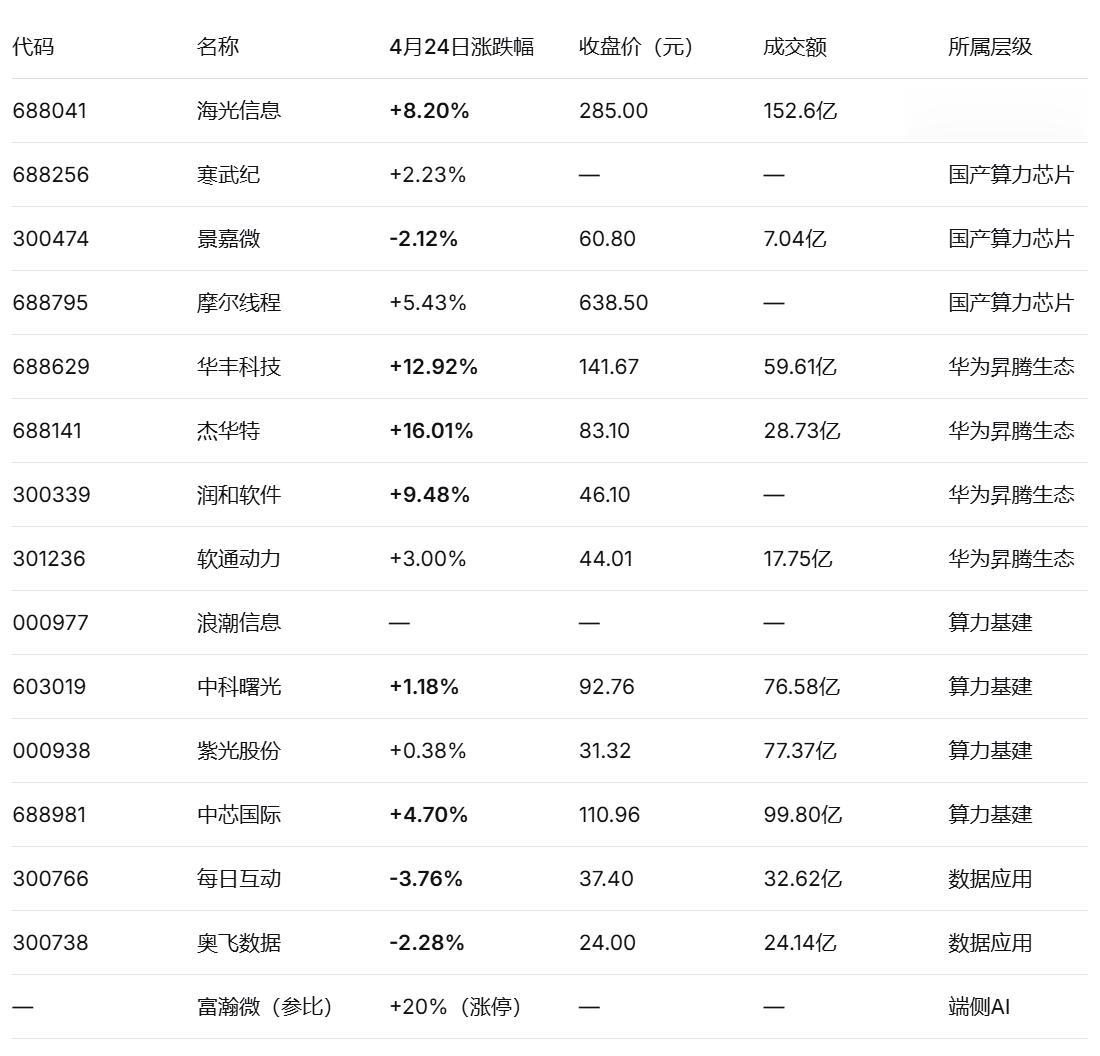This screenshot has height=1056, width=1100.
Task: Select the 中科曙光 stock name
Action: tap(239, 687)
